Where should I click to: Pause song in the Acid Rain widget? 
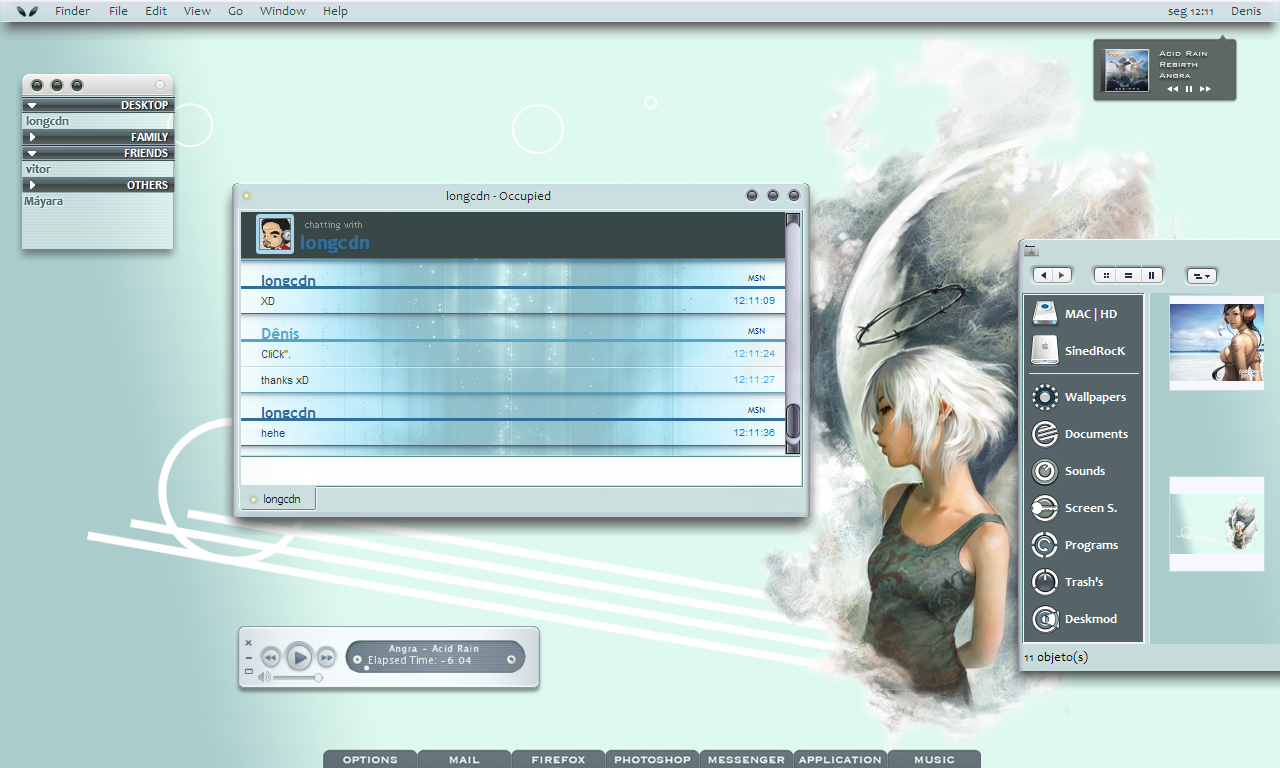pos(1189,89)
